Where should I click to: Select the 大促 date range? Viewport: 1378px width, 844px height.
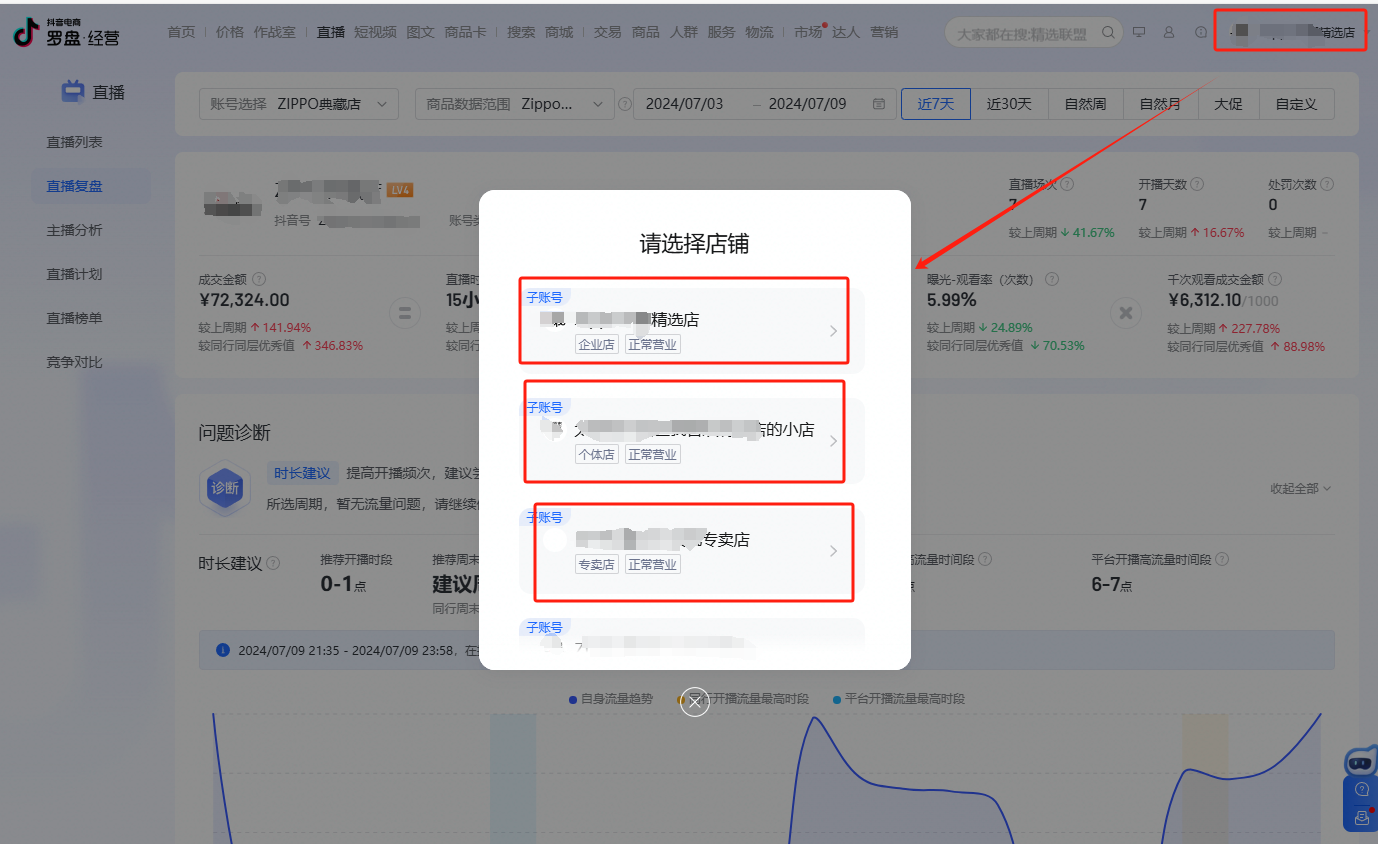coord(1228,104)
